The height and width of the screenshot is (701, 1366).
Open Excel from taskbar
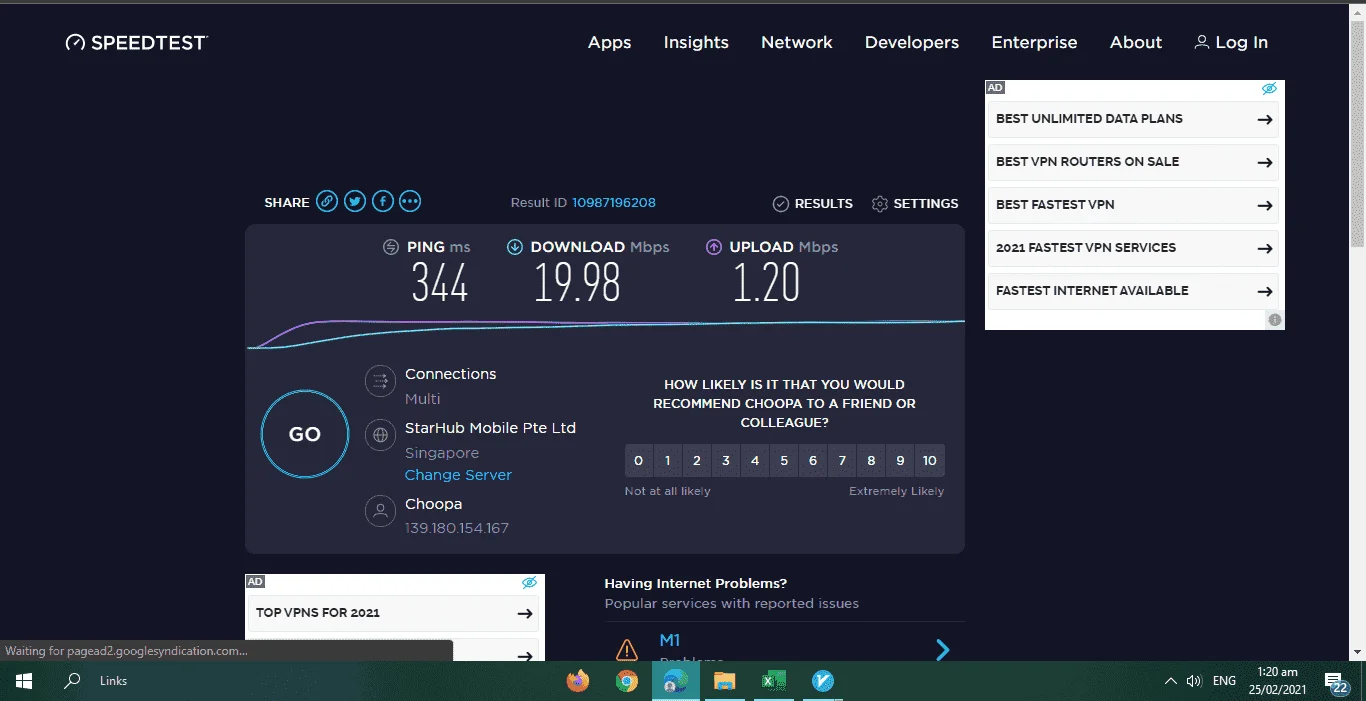[772, 681]
